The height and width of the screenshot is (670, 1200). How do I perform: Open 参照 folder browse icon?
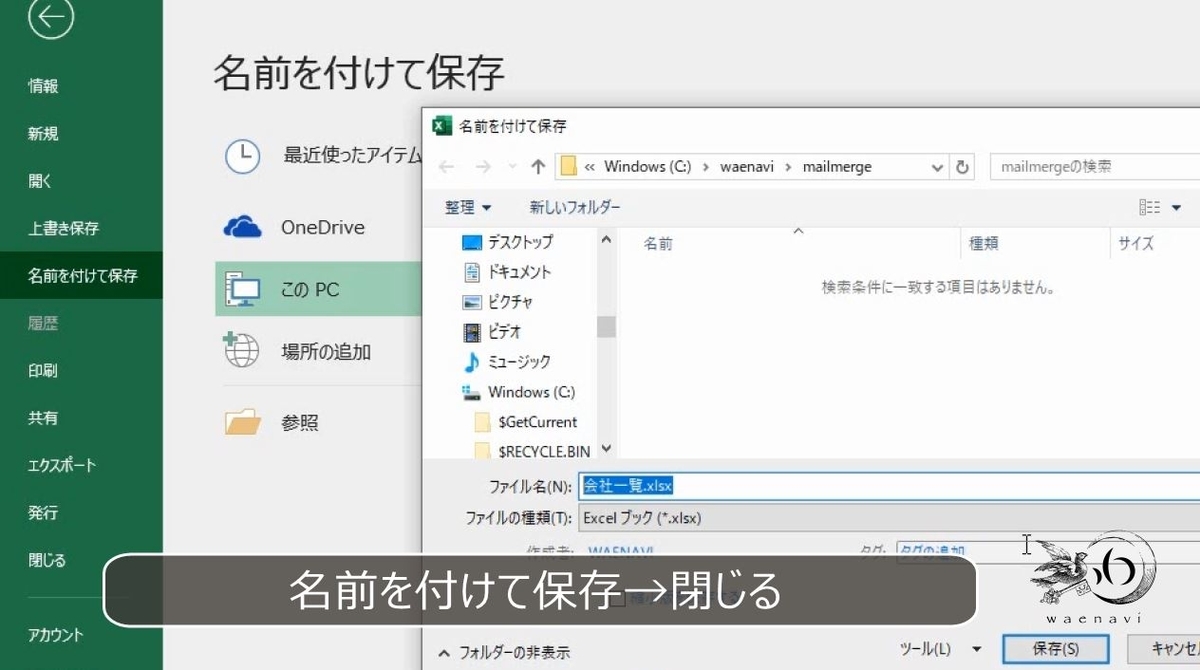tap(240, 422)
